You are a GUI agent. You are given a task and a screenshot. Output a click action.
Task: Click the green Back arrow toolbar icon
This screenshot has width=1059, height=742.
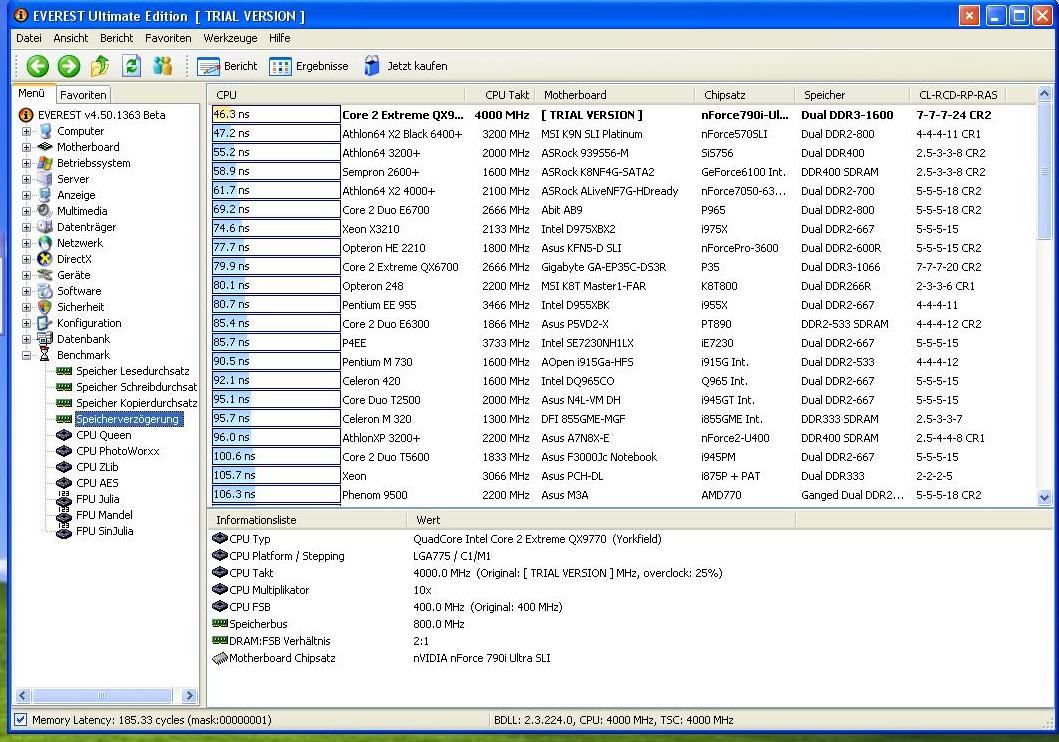pyautogui.click(x=38, y=65)
